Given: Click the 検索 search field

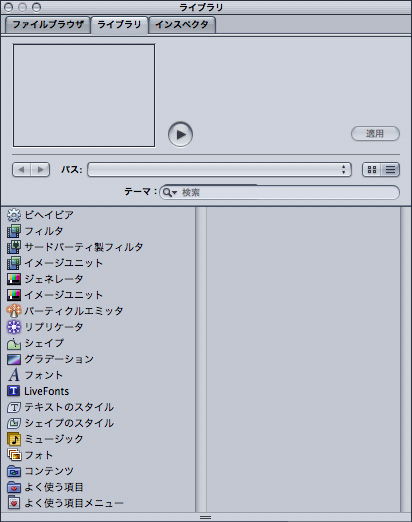Looking at the screenshot, I should (279, 192).
